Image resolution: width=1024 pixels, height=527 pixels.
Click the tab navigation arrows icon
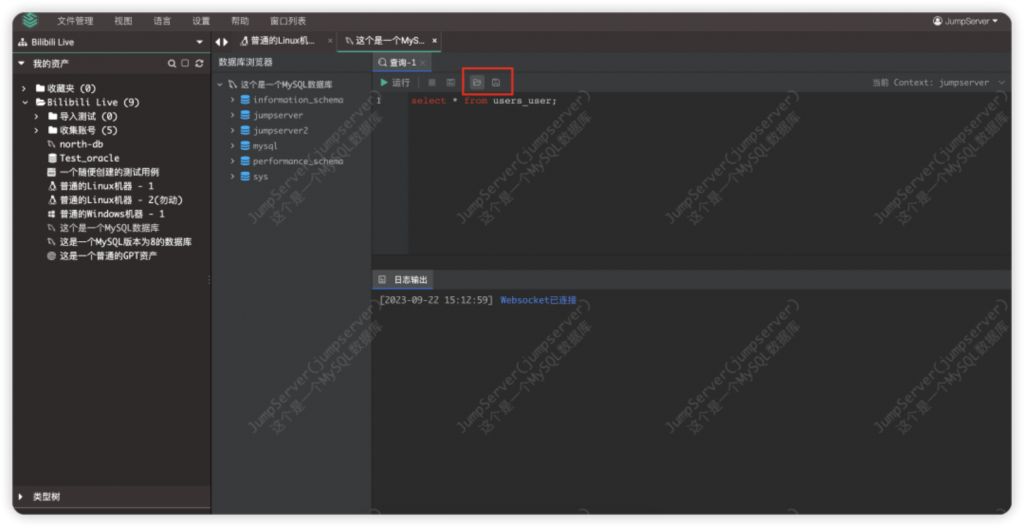[222, 42]
